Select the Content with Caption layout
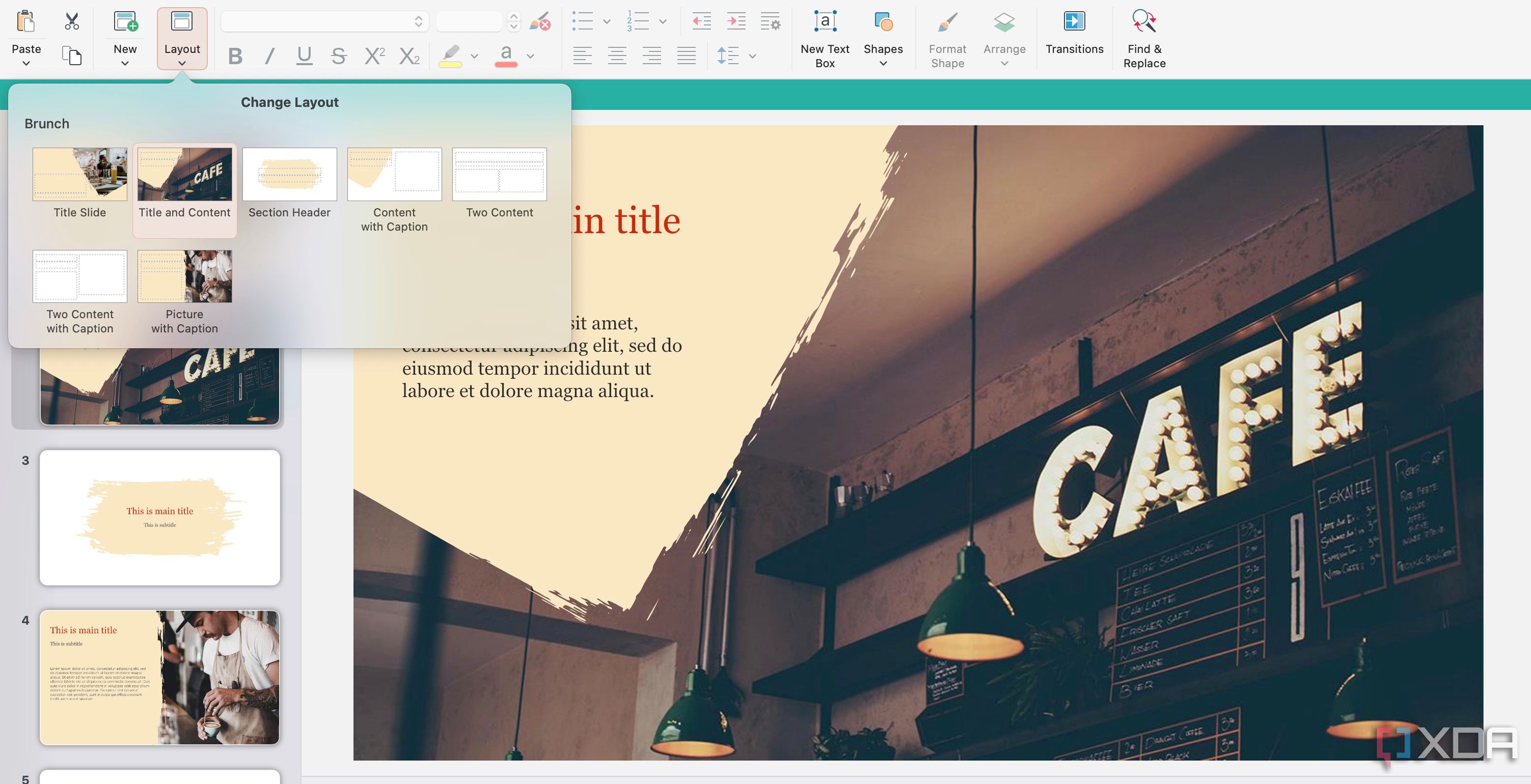This screenshot has height=784, width=1531. [x=395, y=190]
